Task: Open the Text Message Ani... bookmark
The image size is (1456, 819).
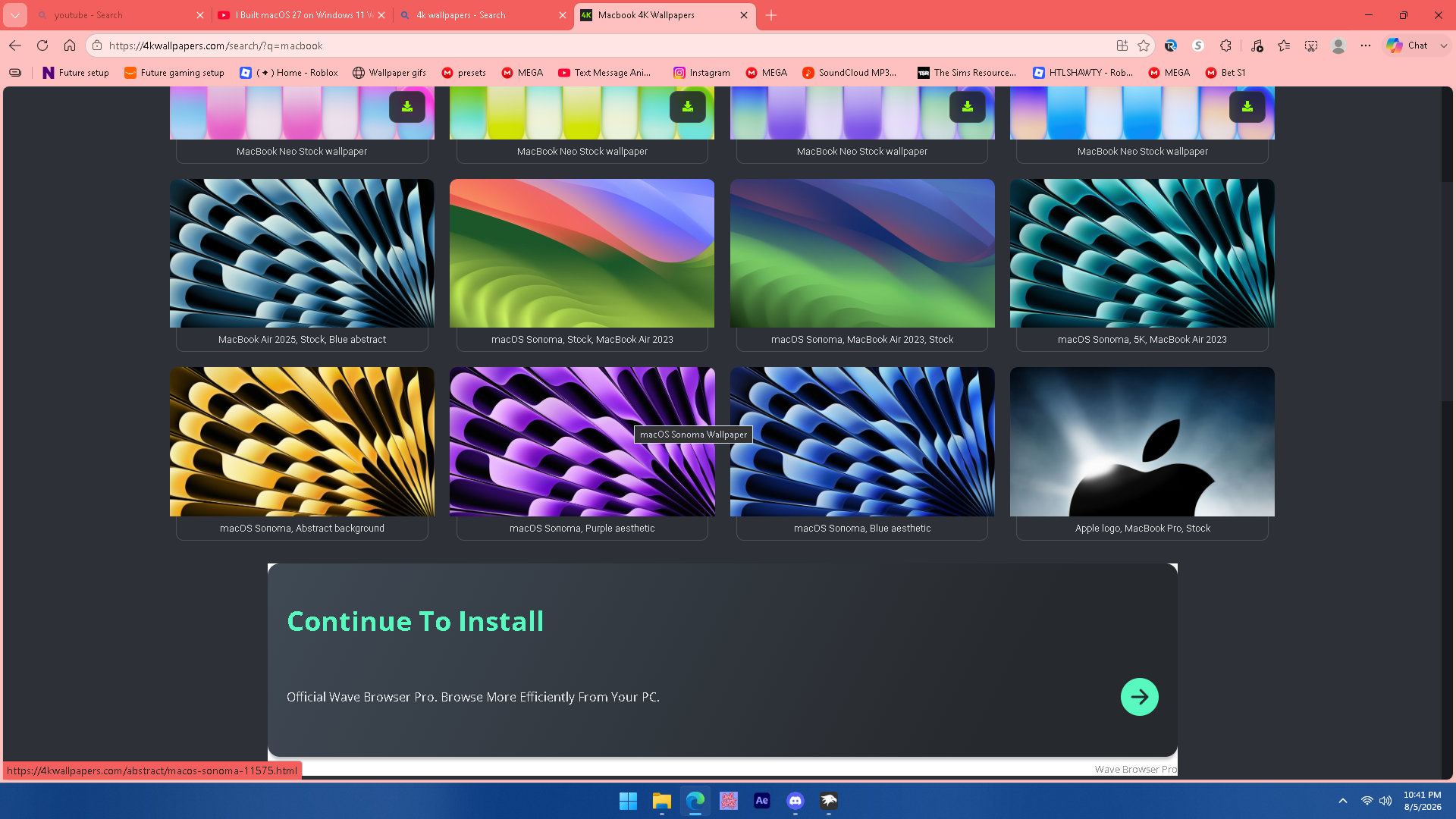Action: [x=604, y=73]
